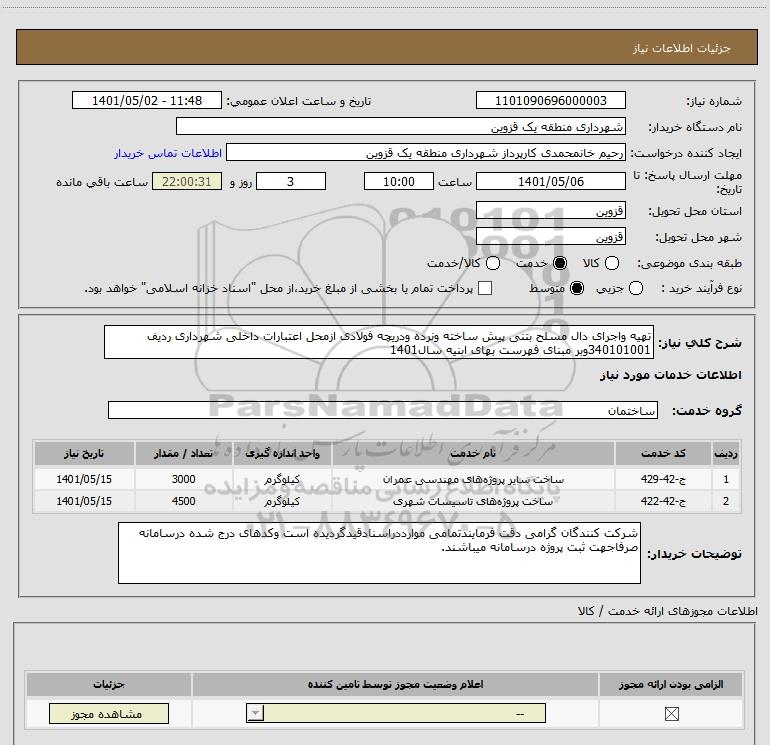Open اطلاعات تماس خریدار link
This screenshot has height=745, width=770.
click(168, 153)
